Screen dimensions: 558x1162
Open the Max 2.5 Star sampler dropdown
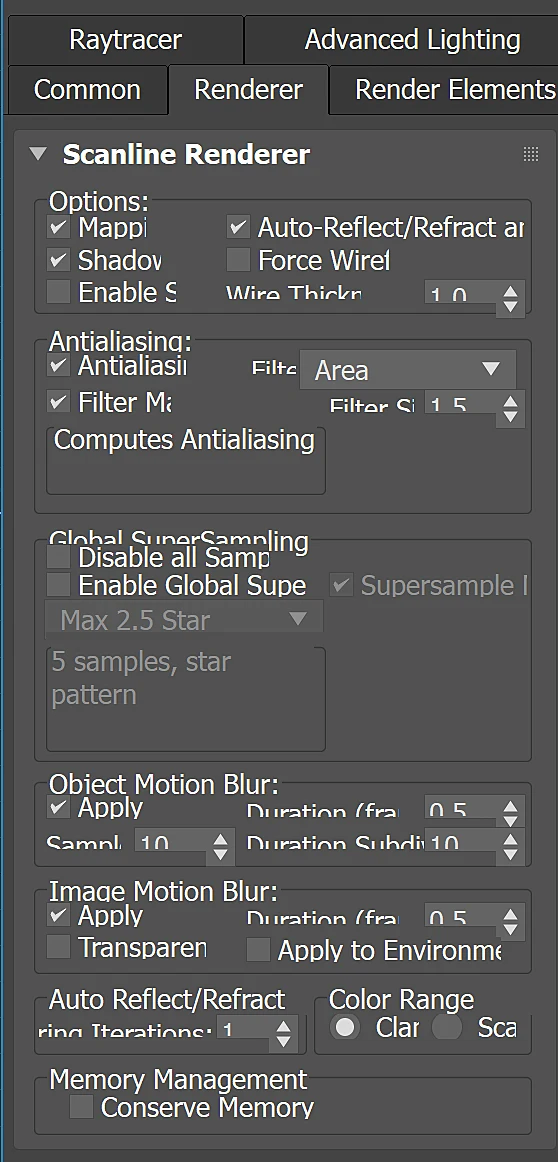(185, 619)
